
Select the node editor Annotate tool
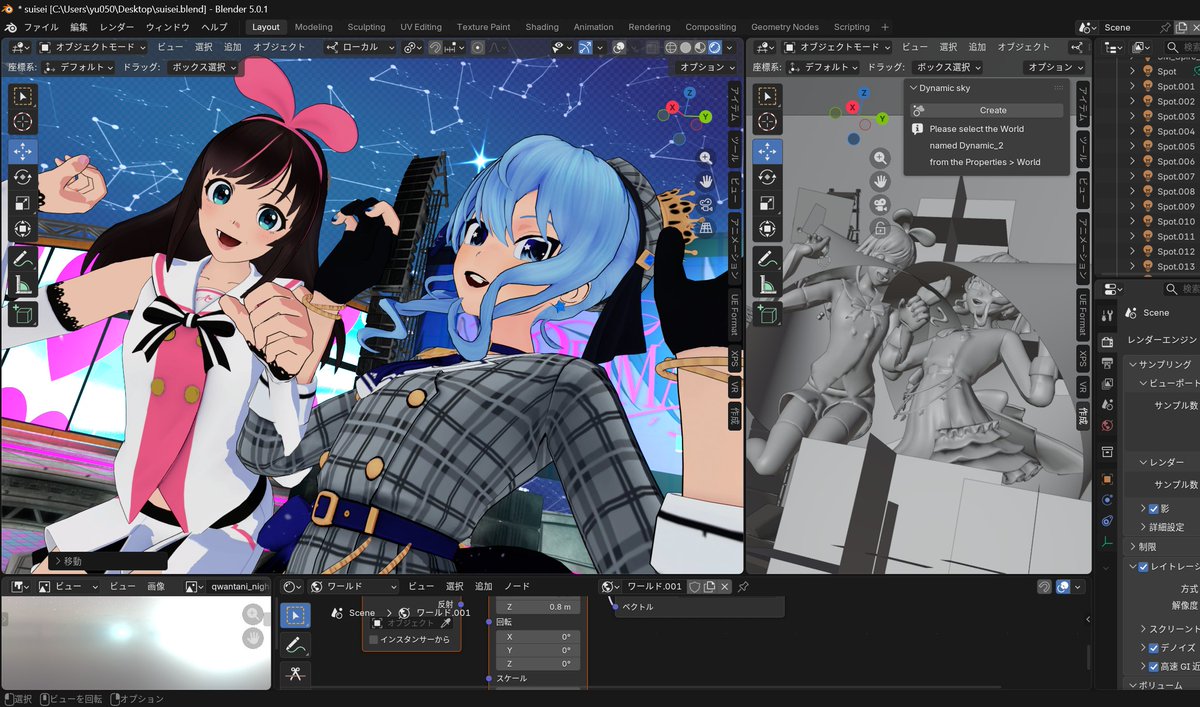click(295, 645)
